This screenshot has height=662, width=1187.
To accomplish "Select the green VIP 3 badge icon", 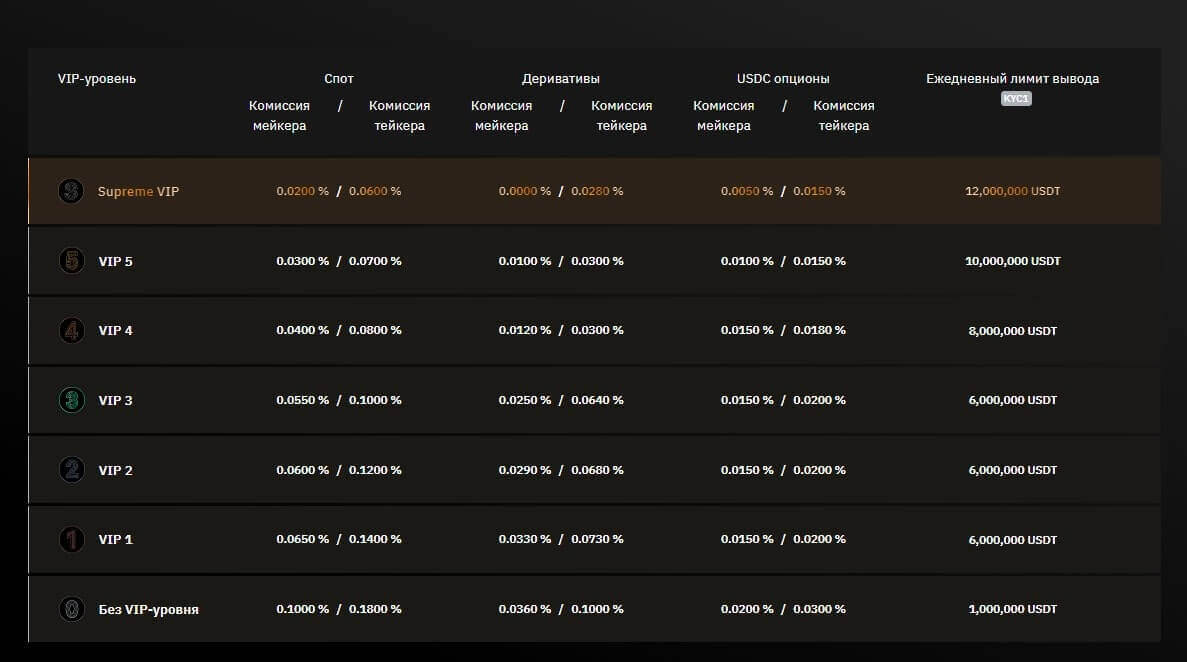I will pos(70,400).
